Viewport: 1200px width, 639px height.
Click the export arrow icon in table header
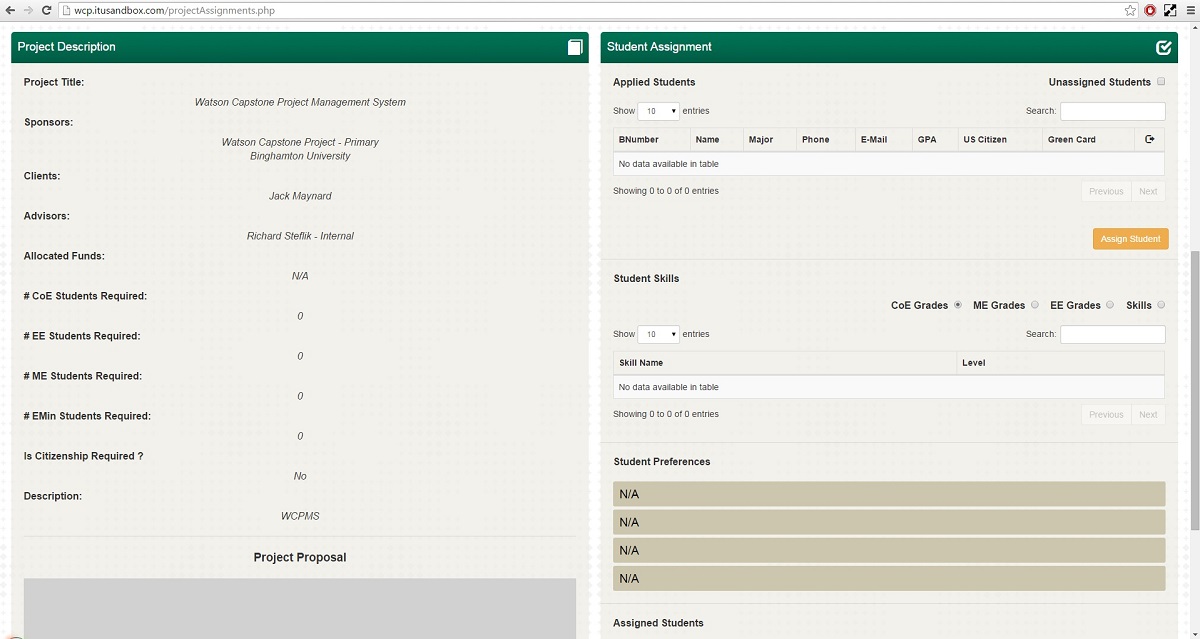1149,140
